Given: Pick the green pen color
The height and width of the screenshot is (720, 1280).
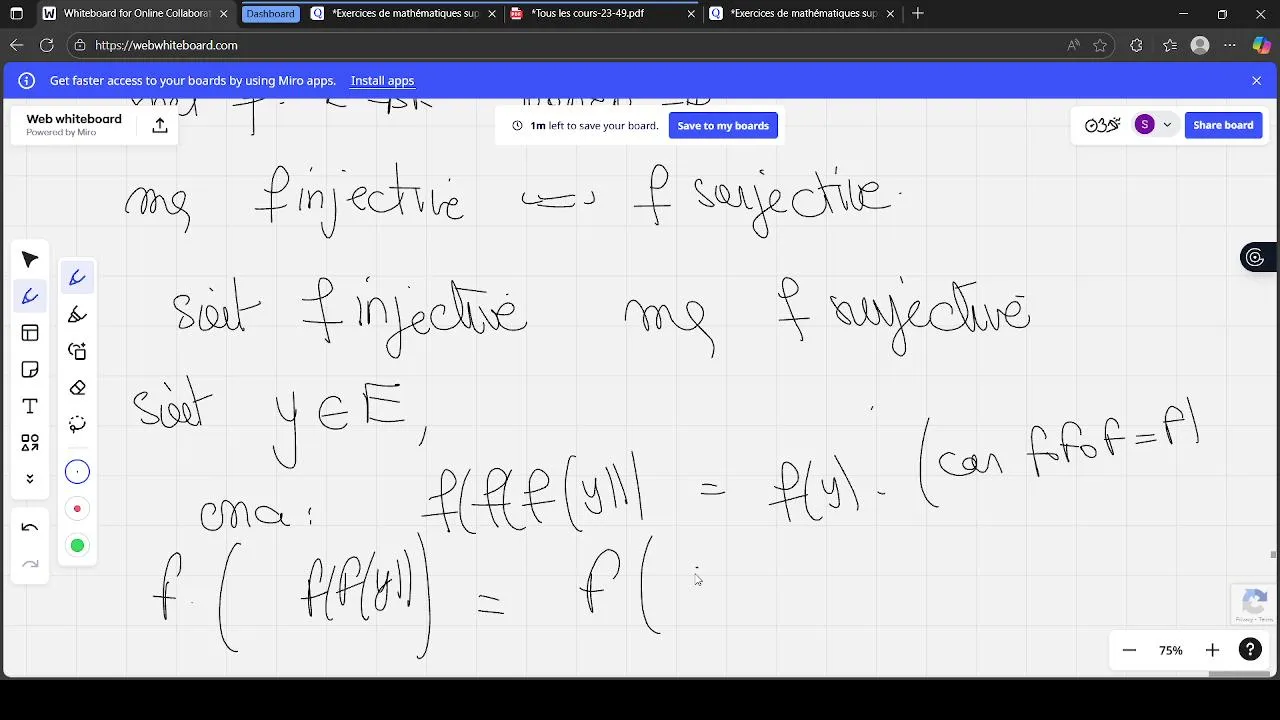Looking at the screenshot, I should [77, 545].
